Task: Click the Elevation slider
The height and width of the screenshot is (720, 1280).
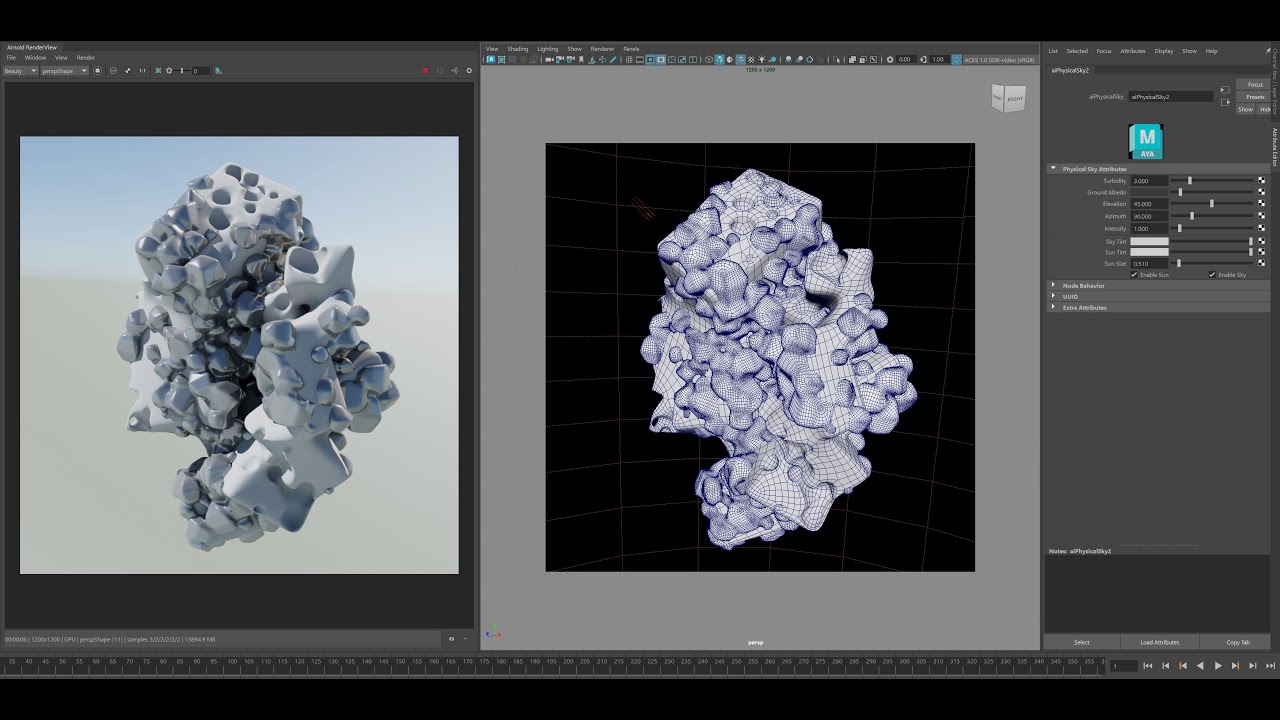Action: pos(1213,204)
